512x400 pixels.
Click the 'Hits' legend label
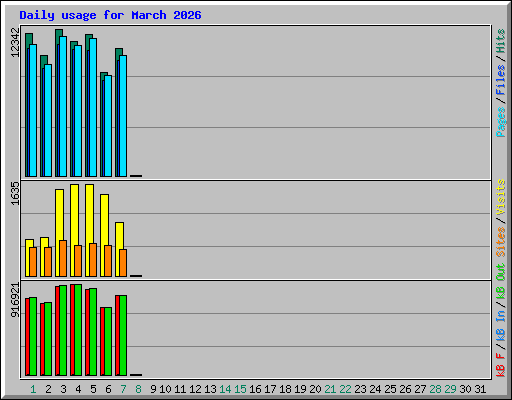[x=501, y=41]
